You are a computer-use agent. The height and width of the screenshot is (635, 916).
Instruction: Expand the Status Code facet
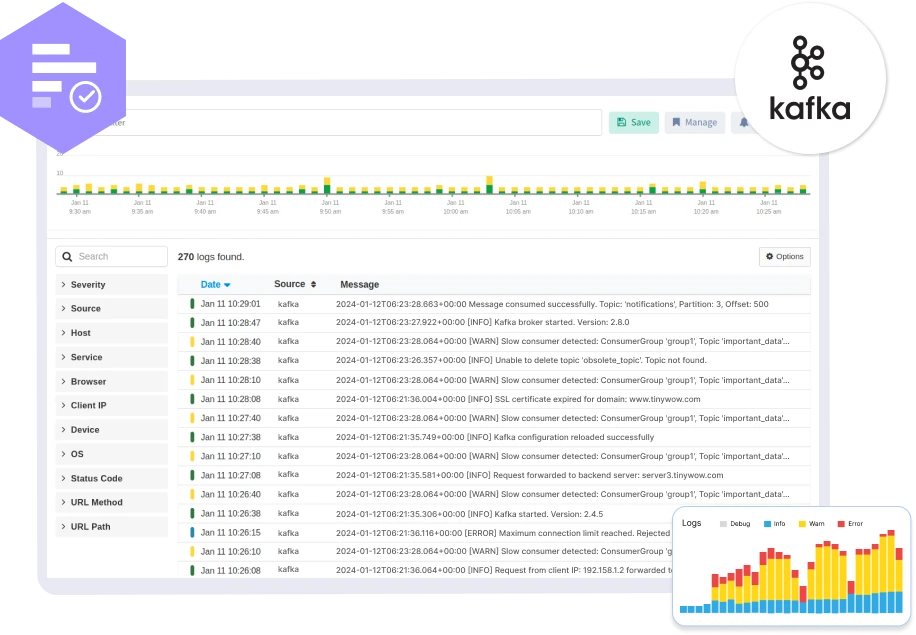pyautogui.click(x=112, y=478)
